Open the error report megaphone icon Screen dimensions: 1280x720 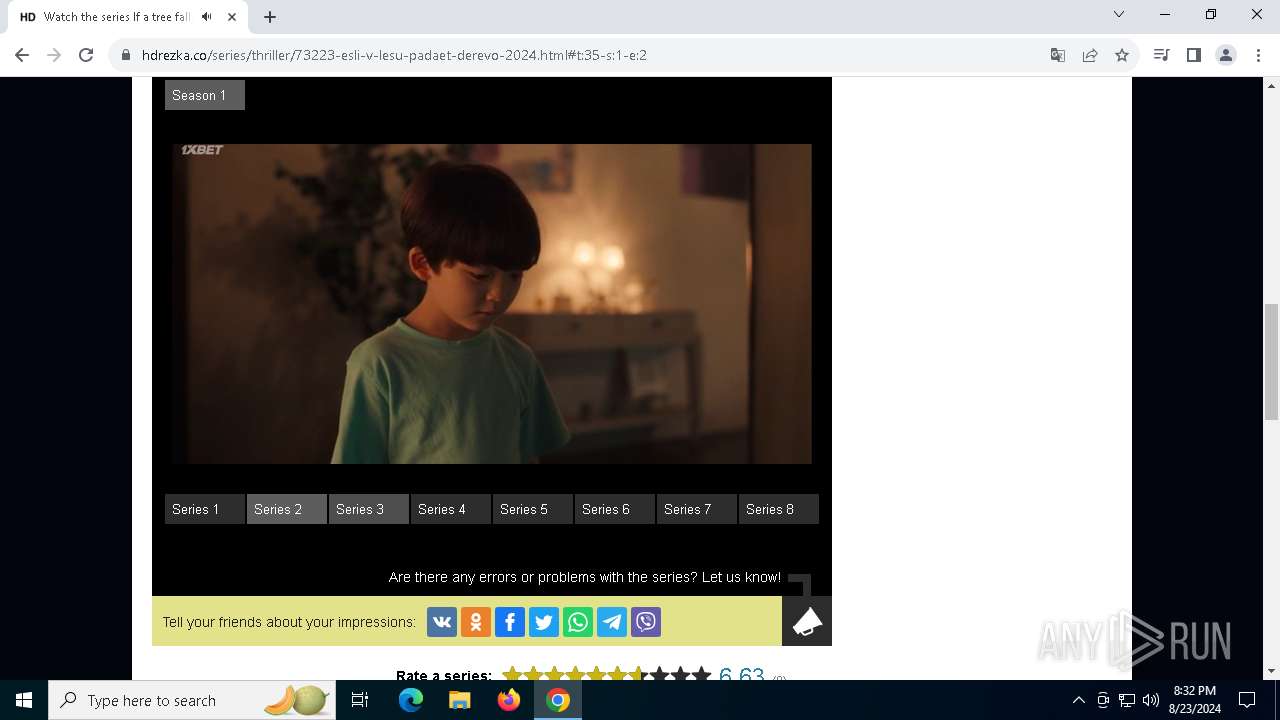(x=807, y=621)
